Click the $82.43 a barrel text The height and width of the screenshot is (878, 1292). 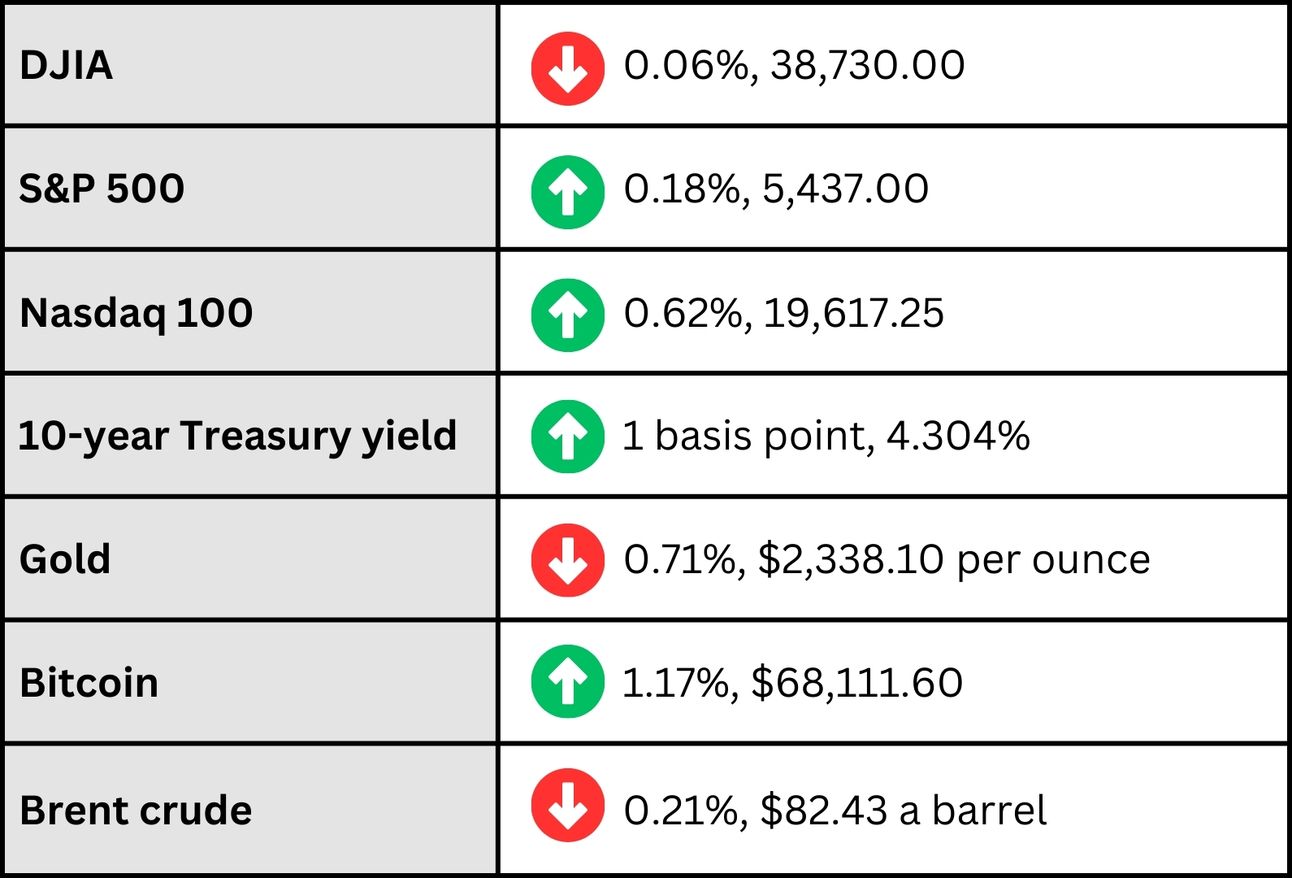[x=903, y=809]
